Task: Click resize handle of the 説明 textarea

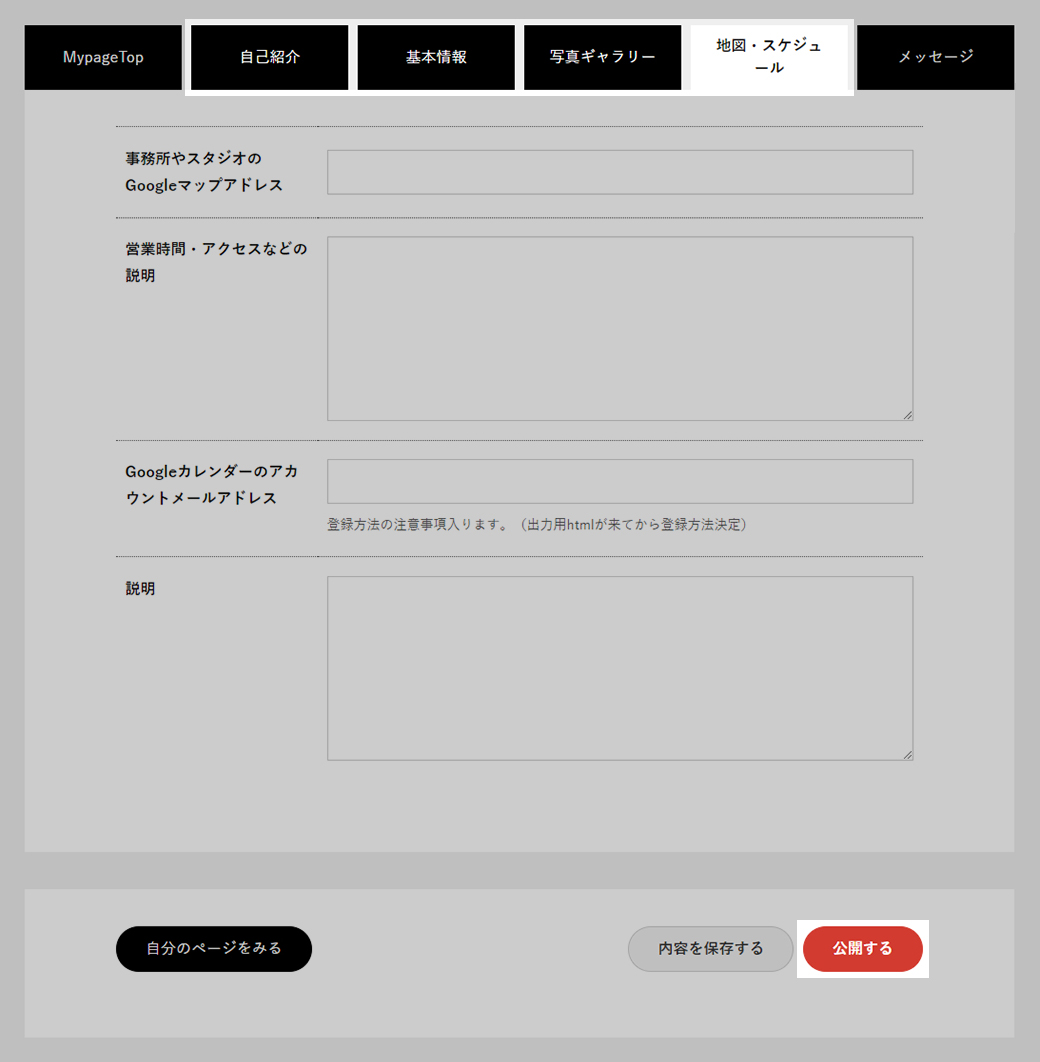Action: [907, 755]
